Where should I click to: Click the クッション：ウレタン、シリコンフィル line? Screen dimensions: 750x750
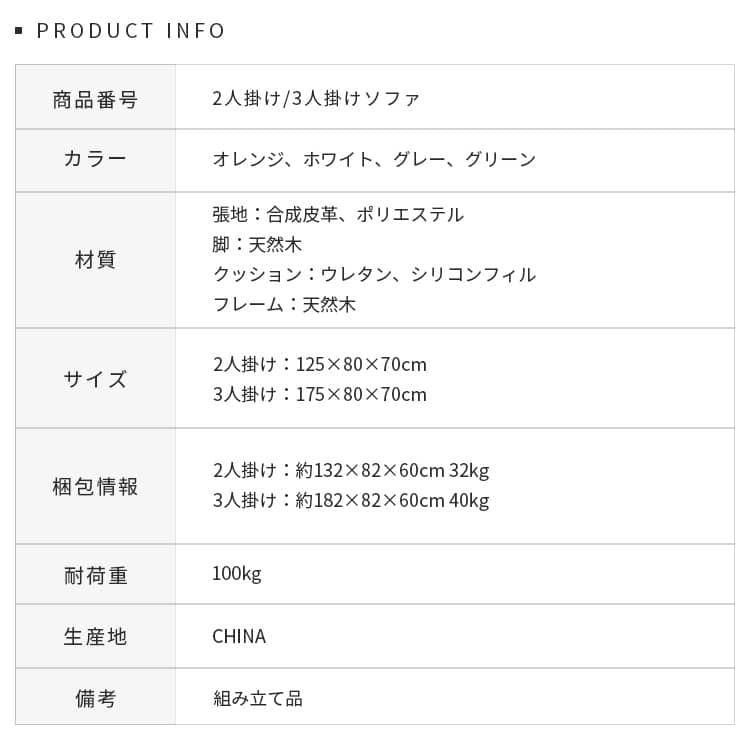pyautogui.click(x=374, y=275)
